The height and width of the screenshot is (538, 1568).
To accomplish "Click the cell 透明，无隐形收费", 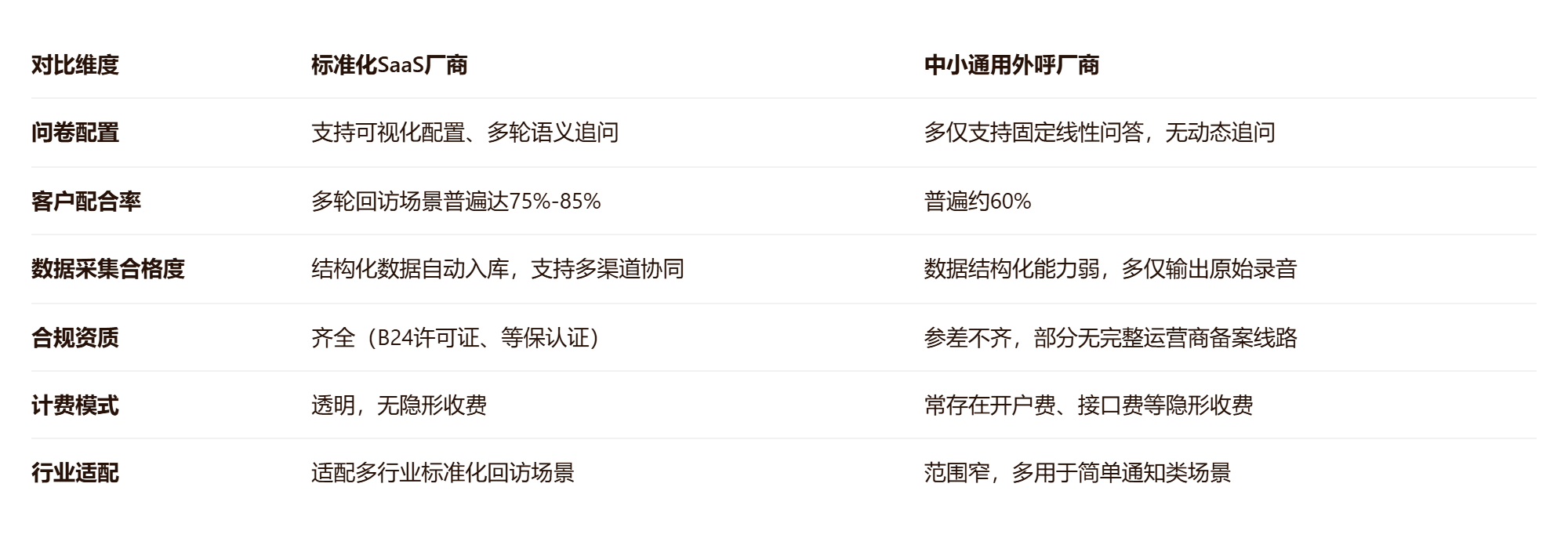I will click(x=399, y=405).
